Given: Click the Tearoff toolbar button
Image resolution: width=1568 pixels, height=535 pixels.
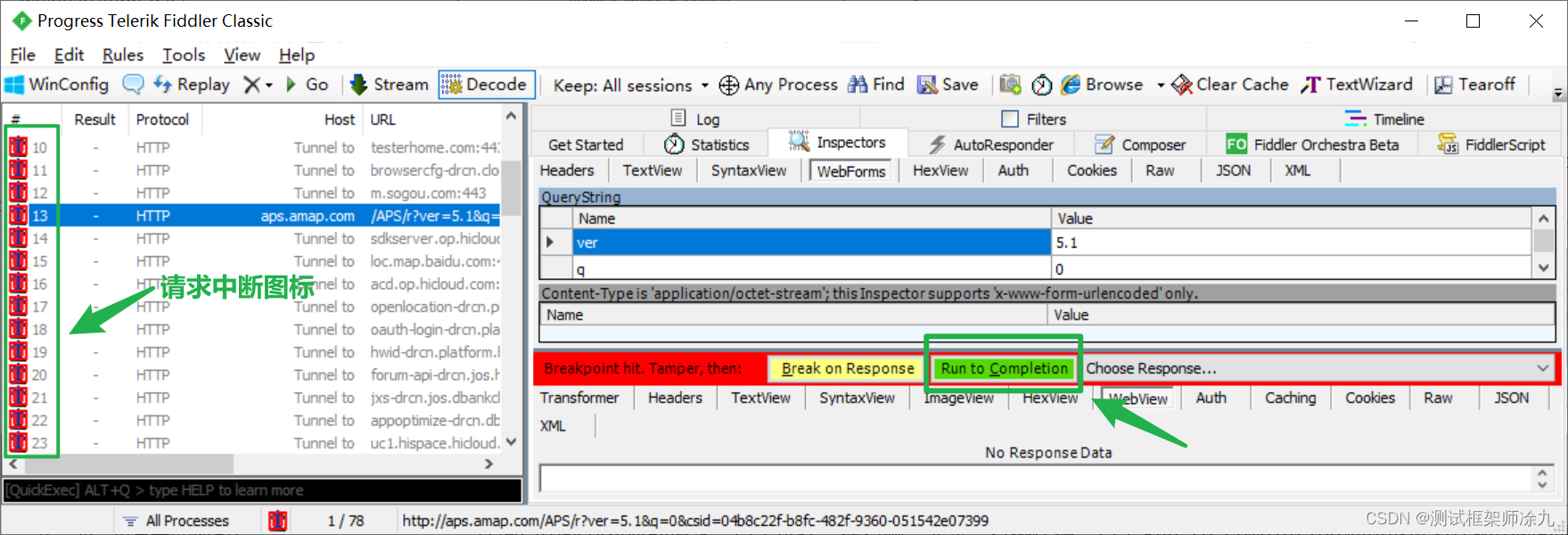Looking at the screenshot, I should pyautogui.click(x=1474, y=85).
